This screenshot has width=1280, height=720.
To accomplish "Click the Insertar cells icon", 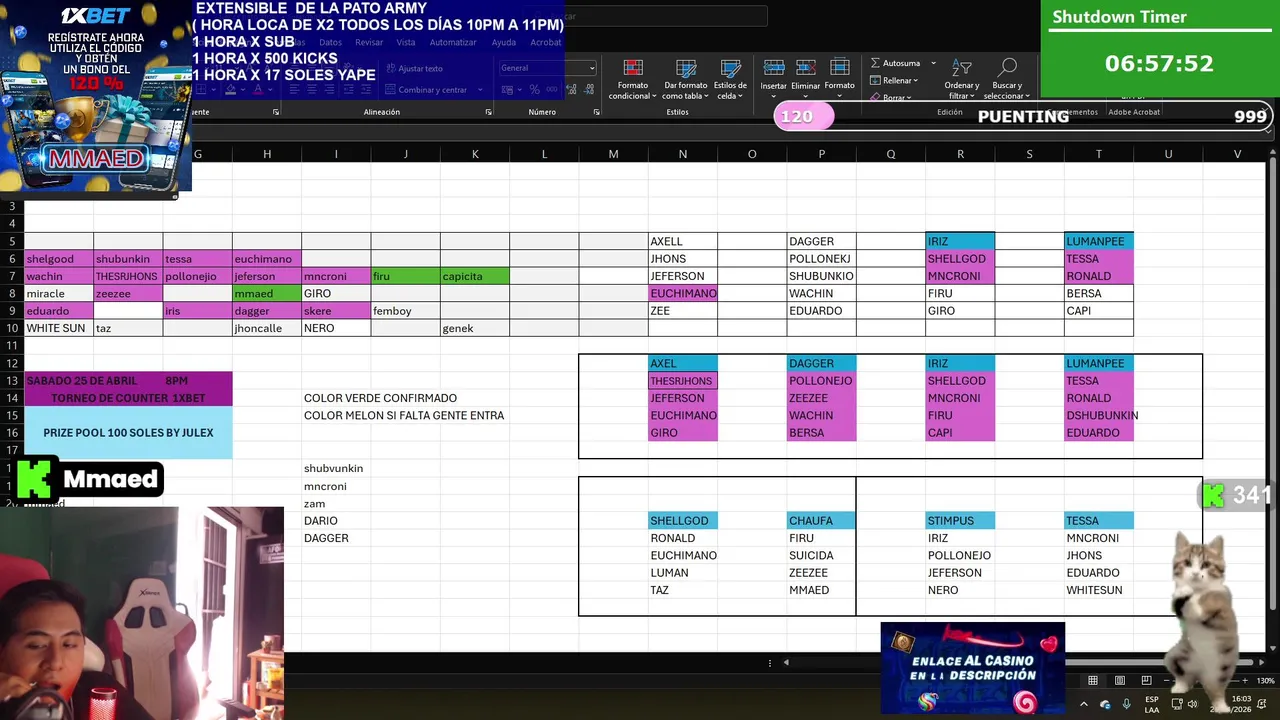I will click(774, 67).
